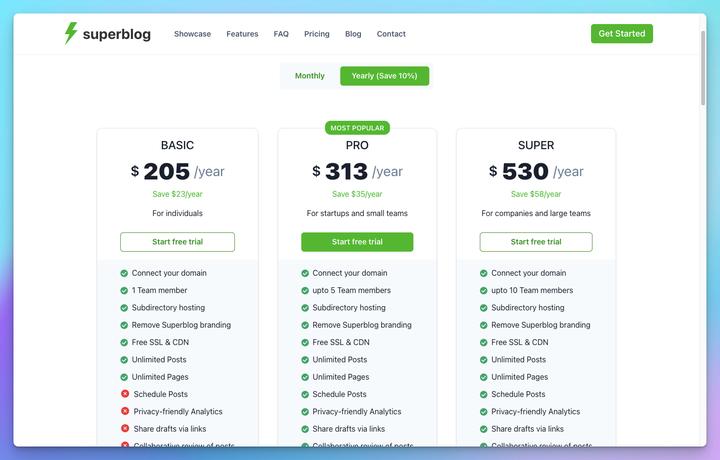Click the check icon for Basic Unlimited Pages
Viewport: 720px width, 460px height.
[124, 377]
